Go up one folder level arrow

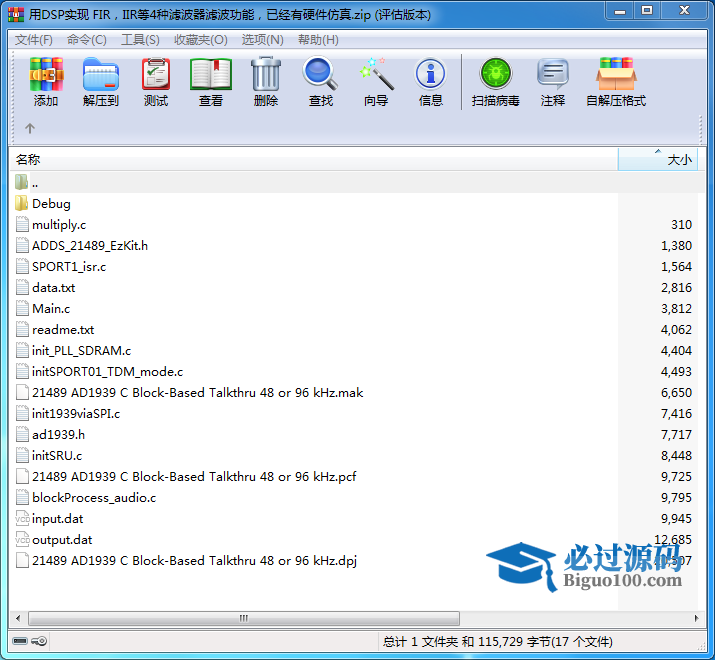(30, 128)
